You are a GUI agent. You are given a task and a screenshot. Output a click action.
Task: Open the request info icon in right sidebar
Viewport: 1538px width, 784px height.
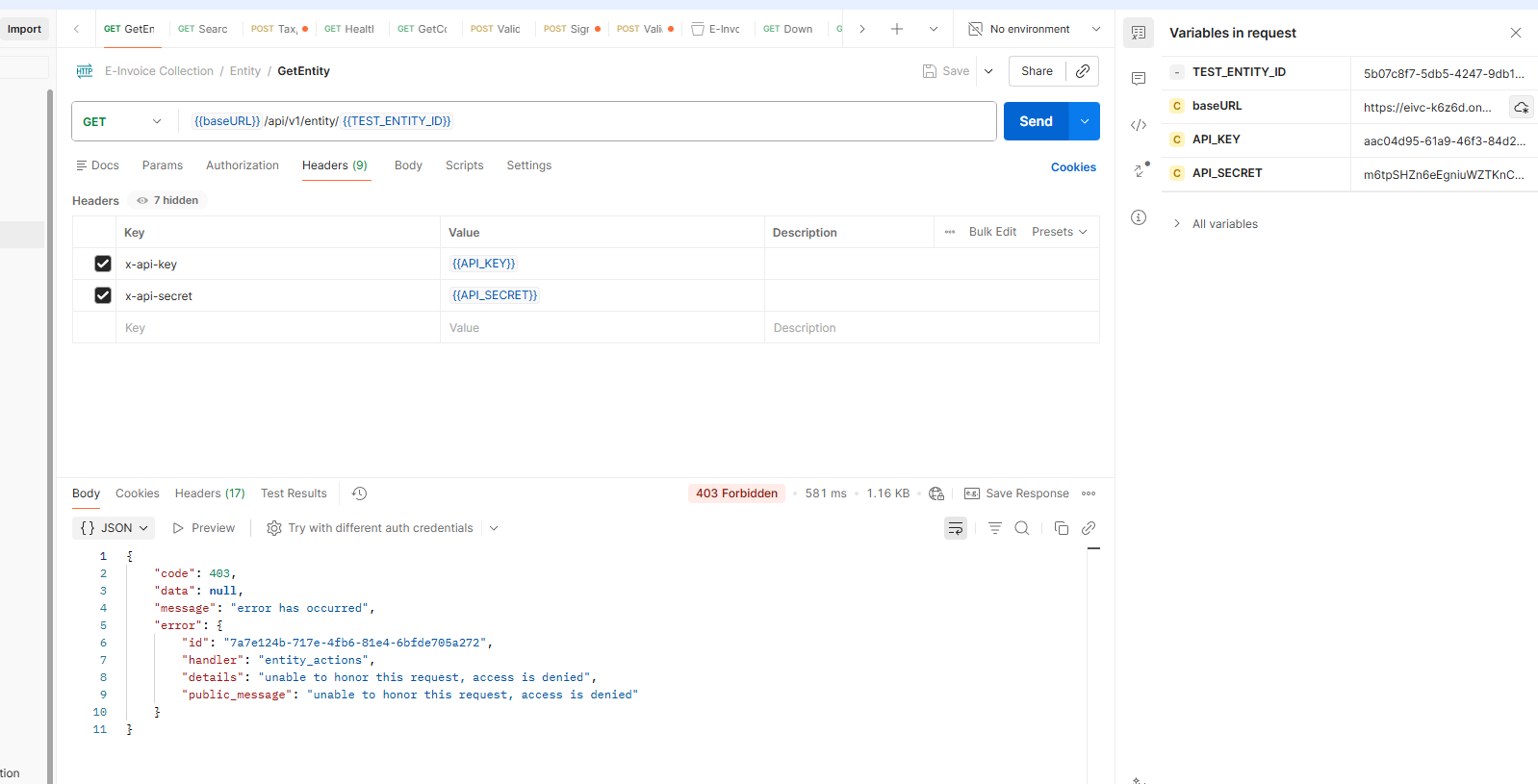[x=1139, y=217]
